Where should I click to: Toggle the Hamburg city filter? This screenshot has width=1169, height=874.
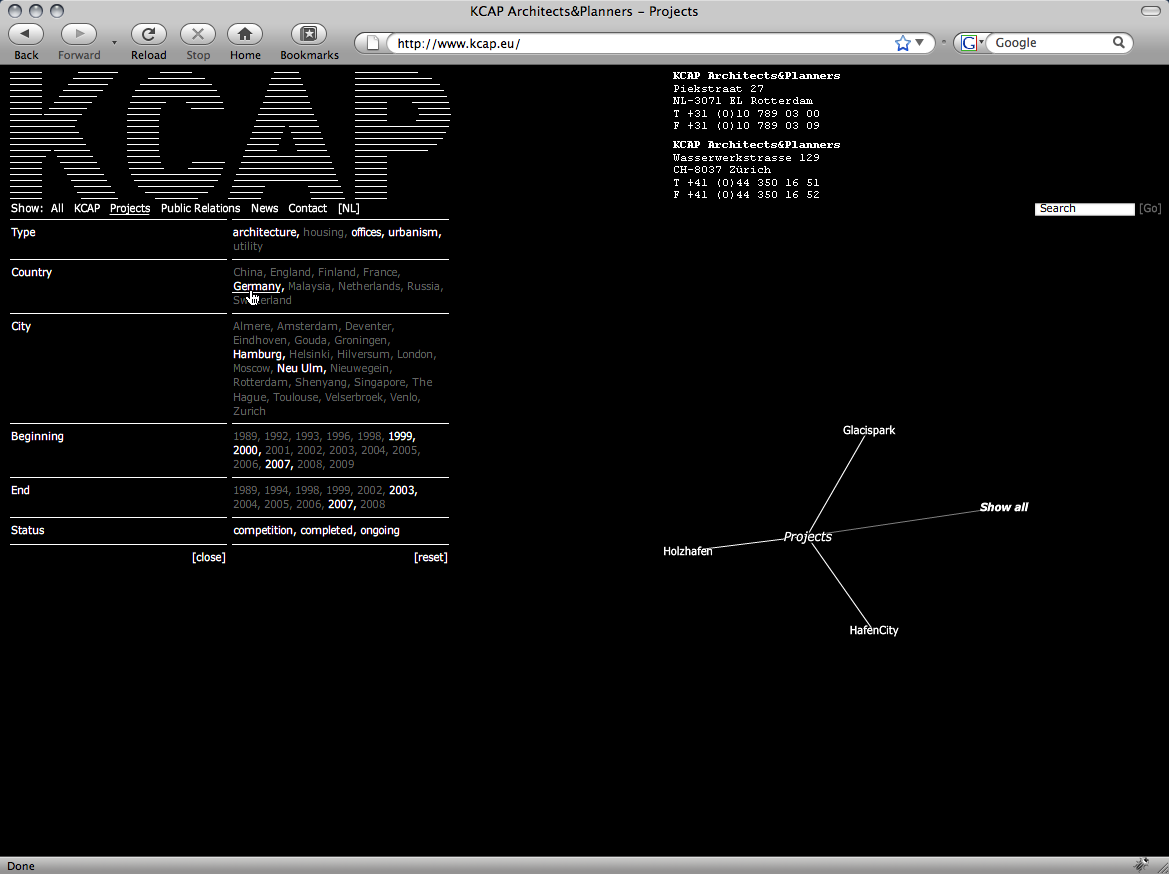point(257,354)
